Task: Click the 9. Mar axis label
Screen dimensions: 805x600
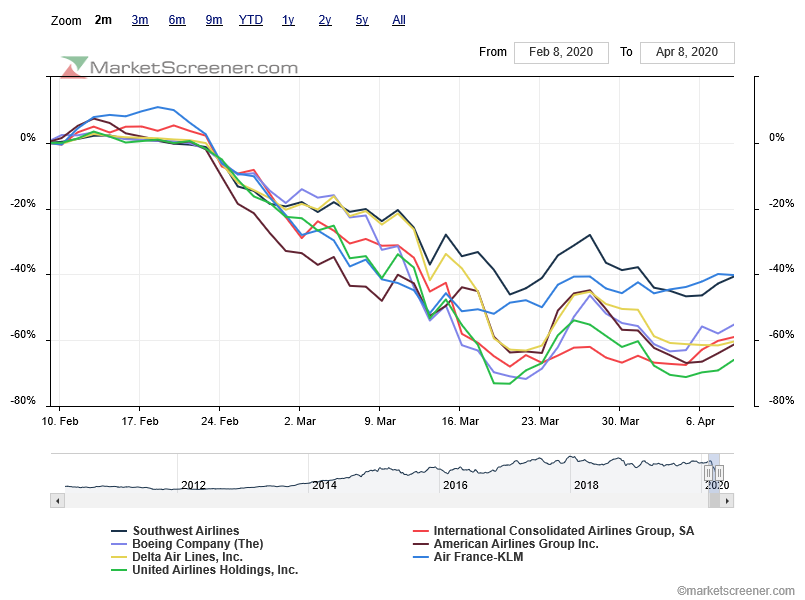Action: click(x=380, y=421)
